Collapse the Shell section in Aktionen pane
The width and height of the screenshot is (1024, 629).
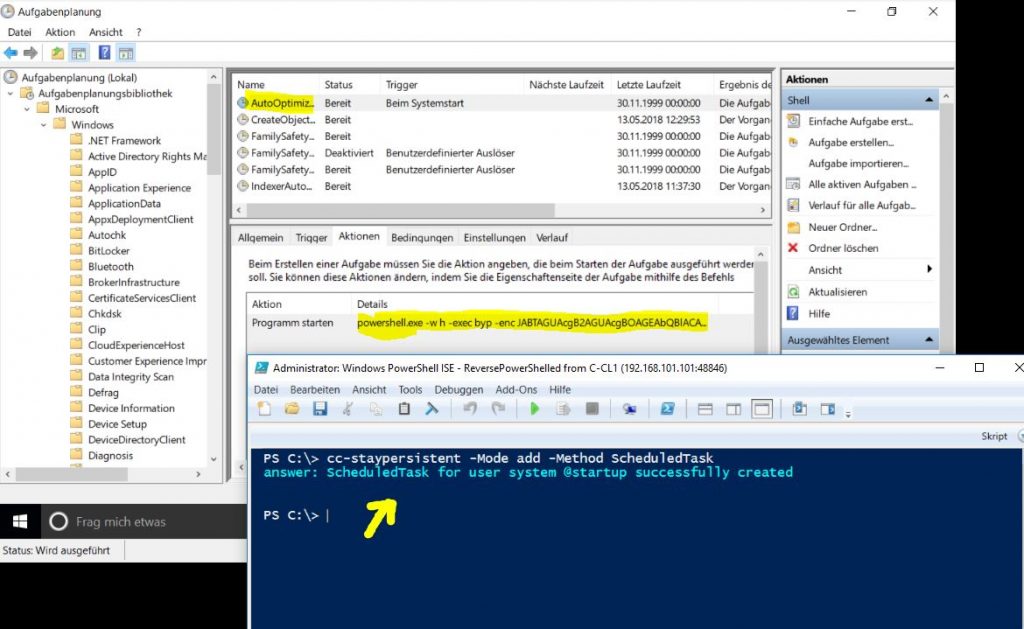pos(929,100)
